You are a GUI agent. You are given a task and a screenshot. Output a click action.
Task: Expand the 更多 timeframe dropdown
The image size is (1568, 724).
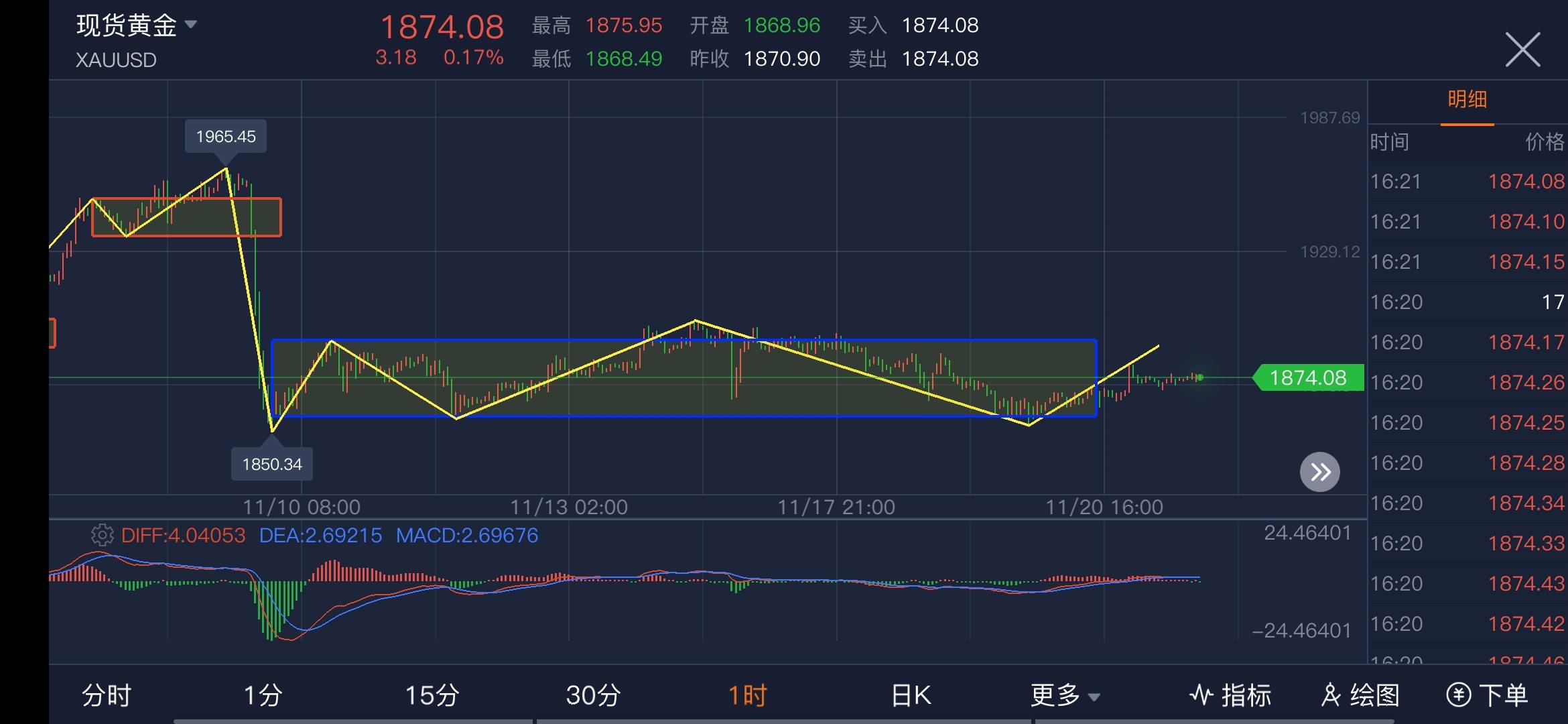(1065, 696)
